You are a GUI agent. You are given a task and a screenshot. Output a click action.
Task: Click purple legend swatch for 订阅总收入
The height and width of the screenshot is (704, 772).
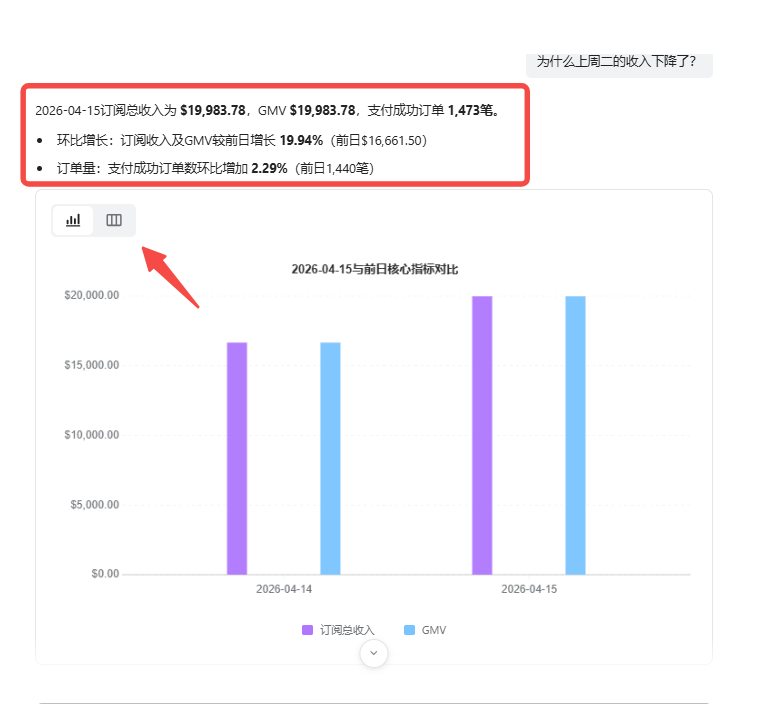[x=308, y=630]
